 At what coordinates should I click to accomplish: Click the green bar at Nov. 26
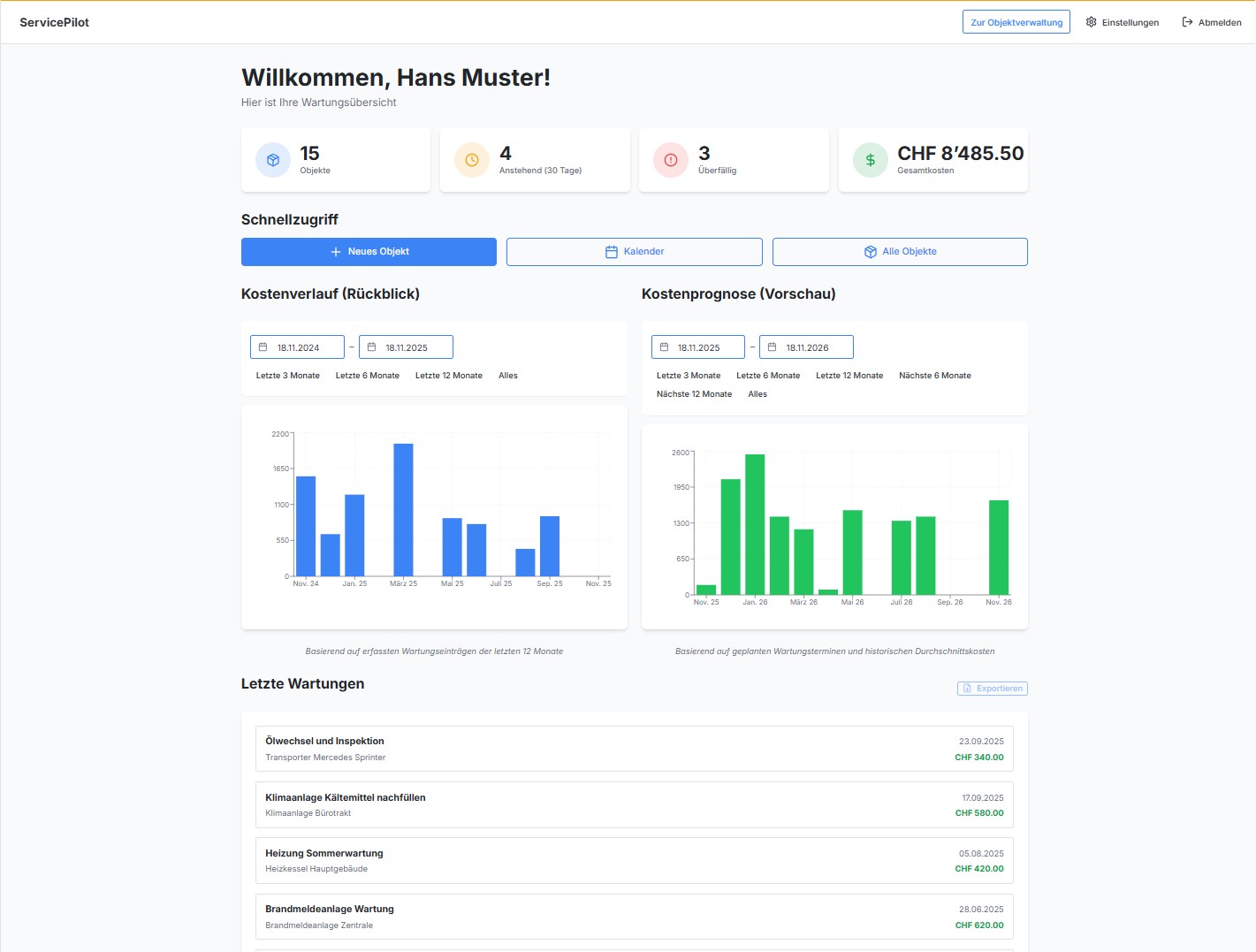pyautogui.click(x=999, y=548)
